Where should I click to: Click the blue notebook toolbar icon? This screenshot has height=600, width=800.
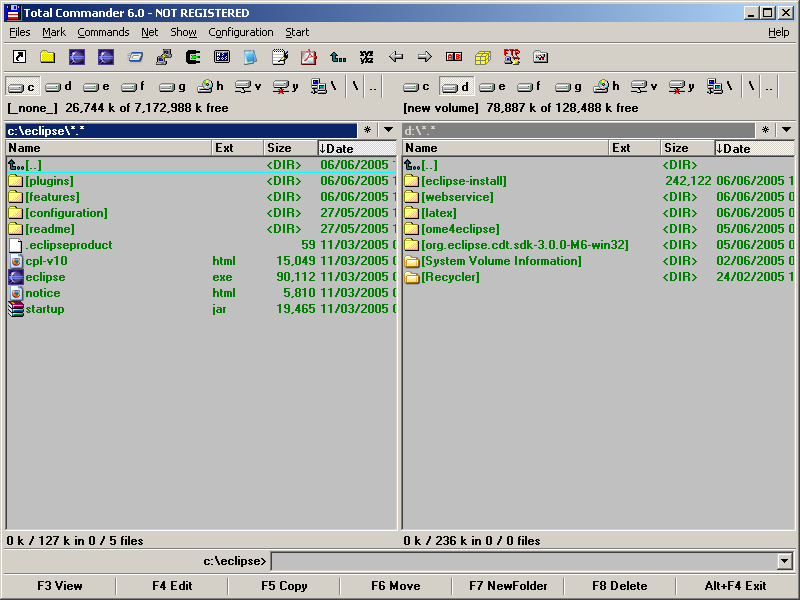click(250, 57)
